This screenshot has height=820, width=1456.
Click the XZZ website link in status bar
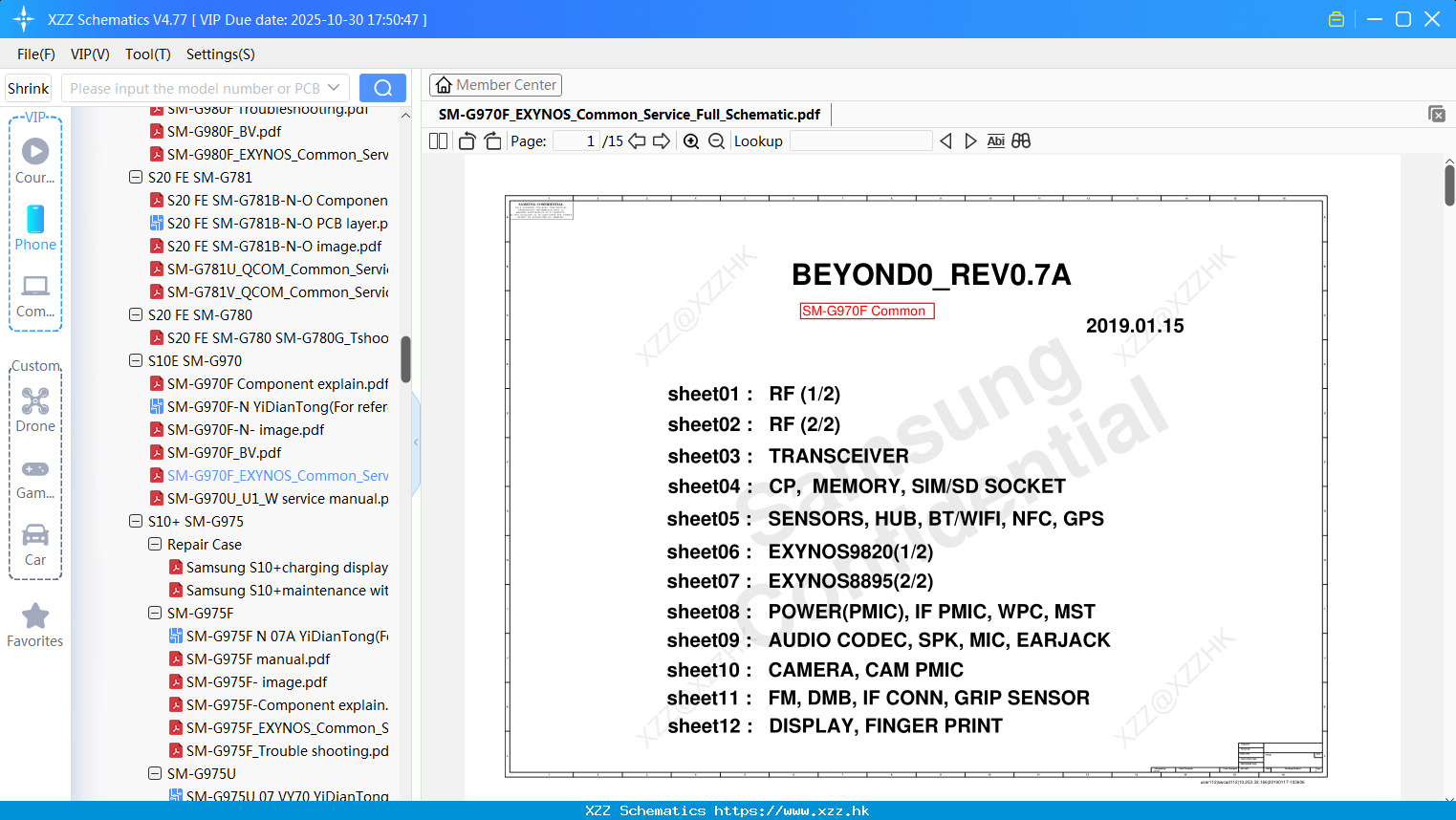point(792,810)
